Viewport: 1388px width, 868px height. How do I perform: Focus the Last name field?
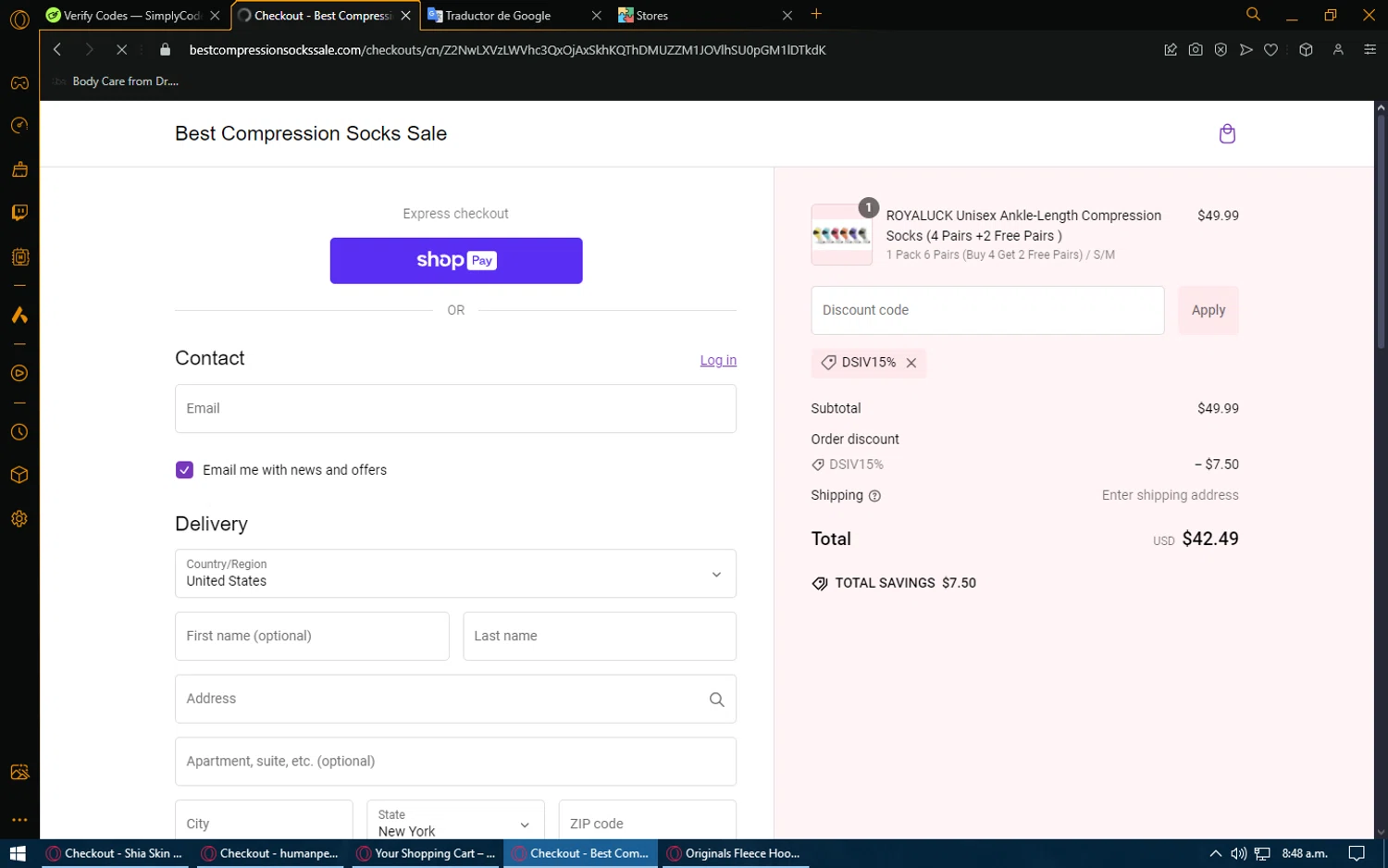point(600,637)
